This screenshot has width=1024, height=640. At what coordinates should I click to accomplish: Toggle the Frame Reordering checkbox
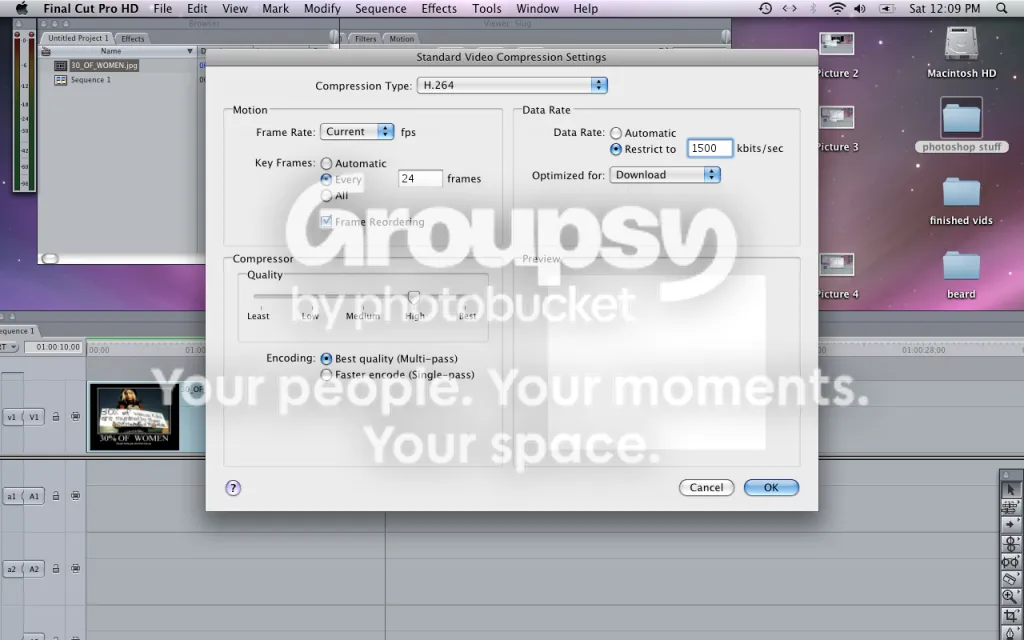(x=326, y=221)
